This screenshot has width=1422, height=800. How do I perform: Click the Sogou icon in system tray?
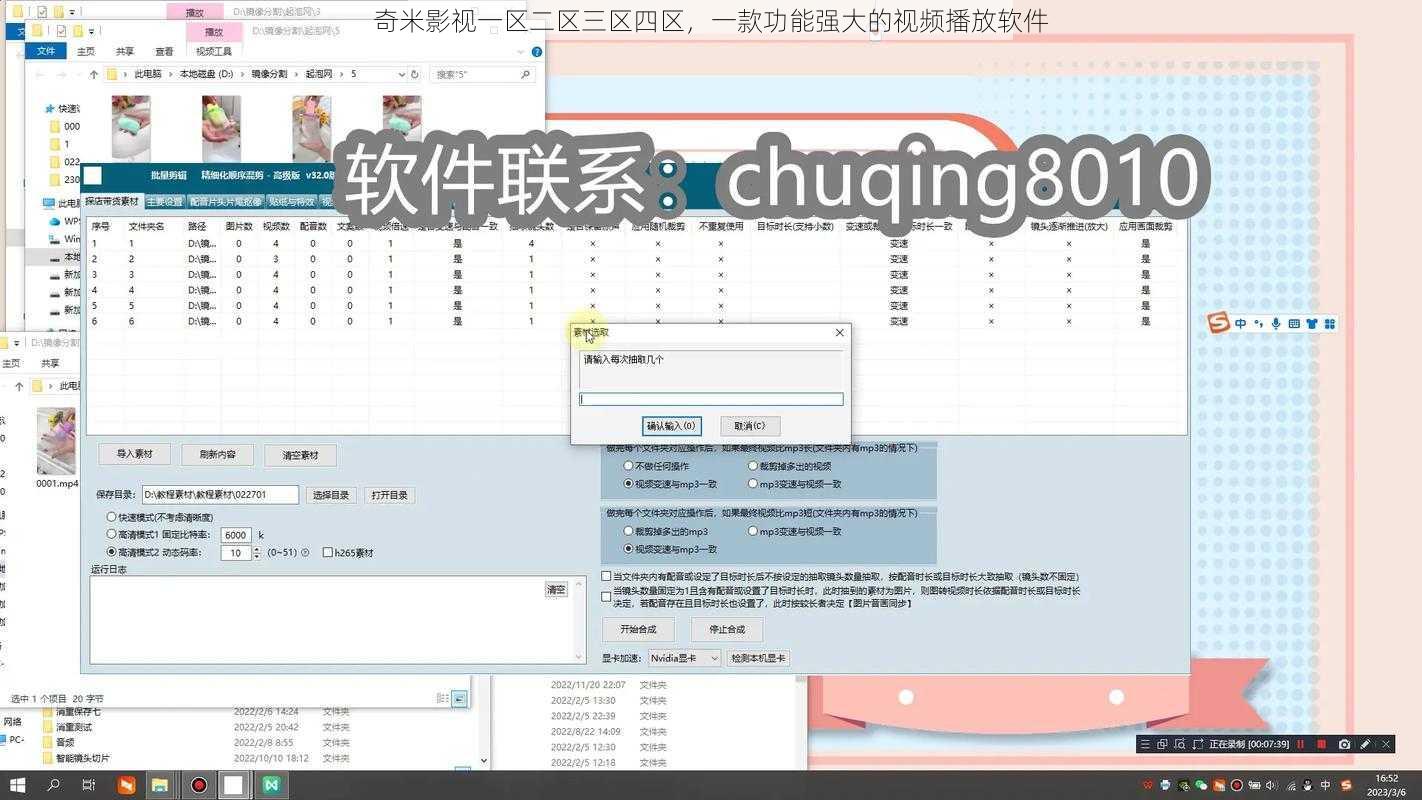point(1346,785)
